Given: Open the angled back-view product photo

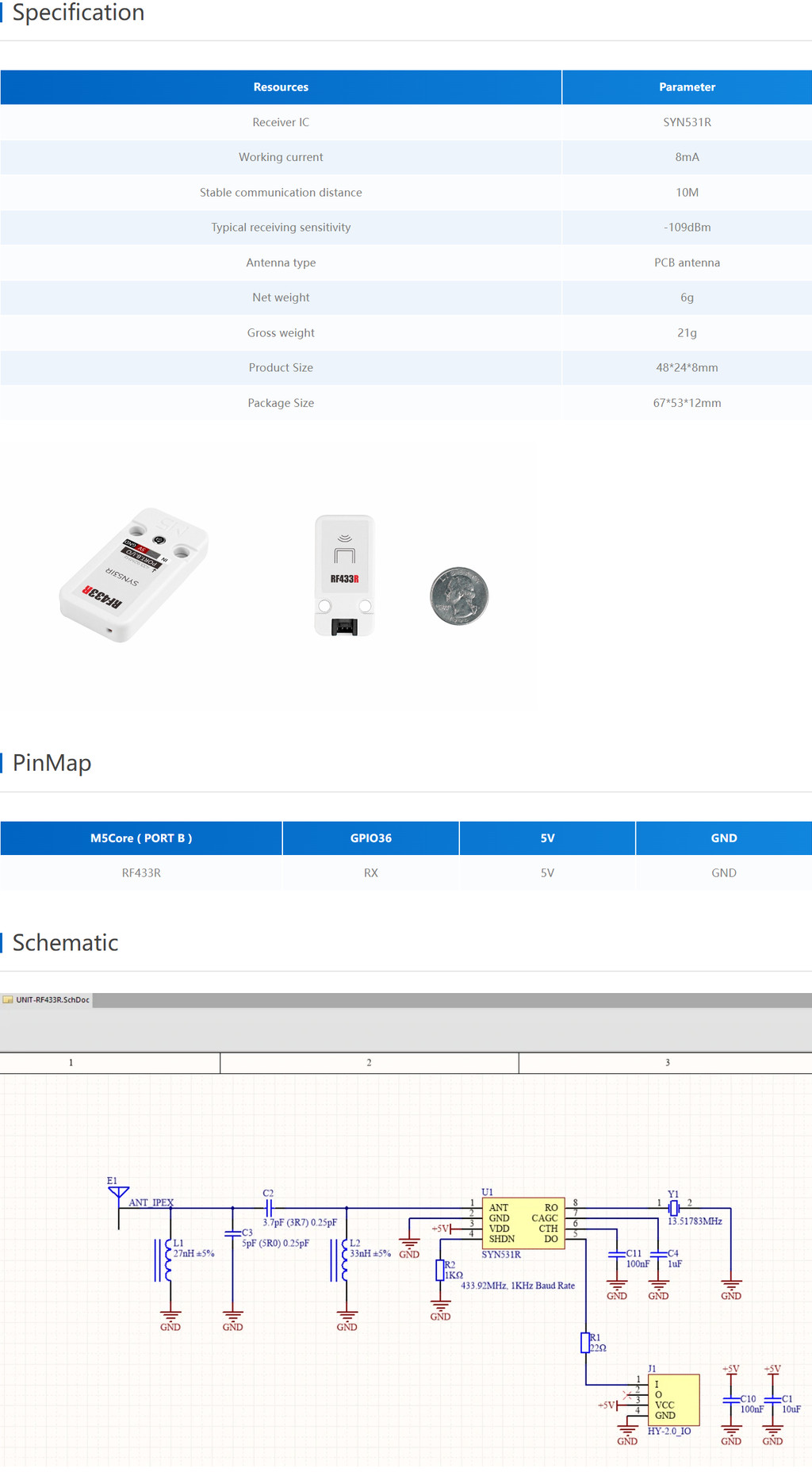Looking at the screenshot, I should (133, 575).
